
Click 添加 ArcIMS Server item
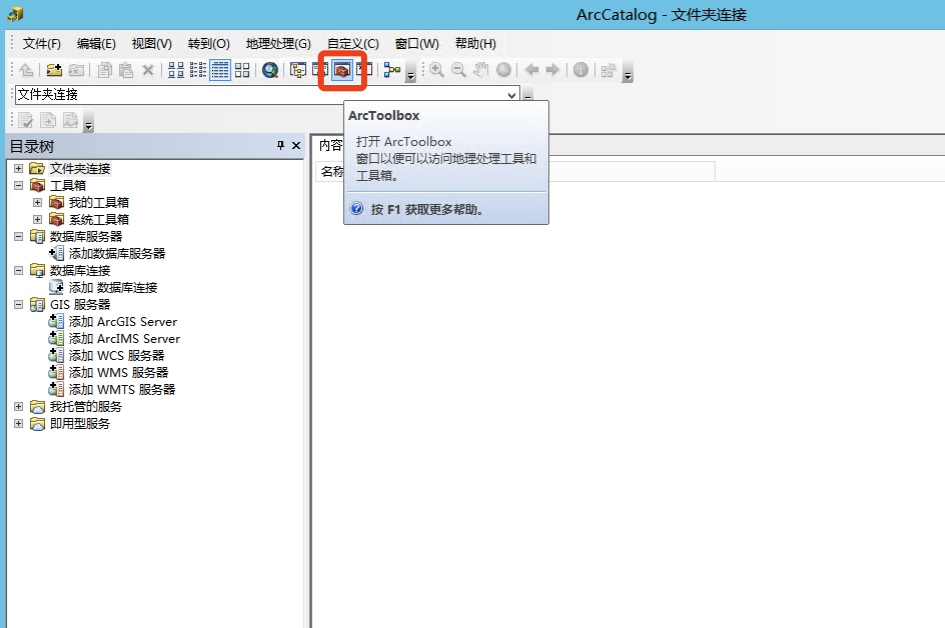click(124, 338)
